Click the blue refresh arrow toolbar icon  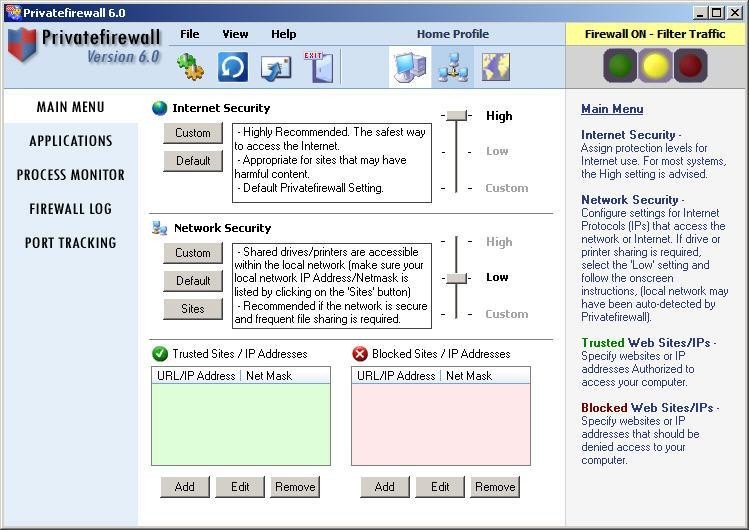(x=233, y=67)
